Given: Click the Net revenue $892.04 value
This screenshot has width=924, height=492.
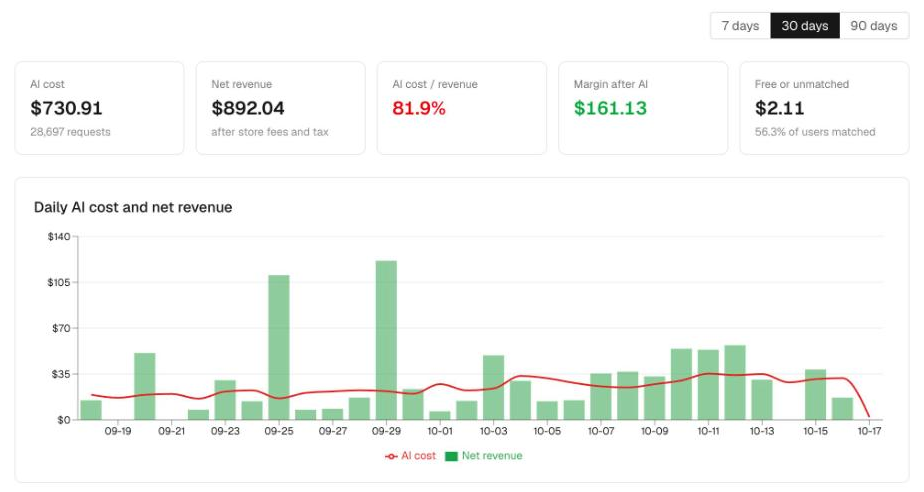Looking at the screenshot, I should pyautogui.click(x=248, y=108).
